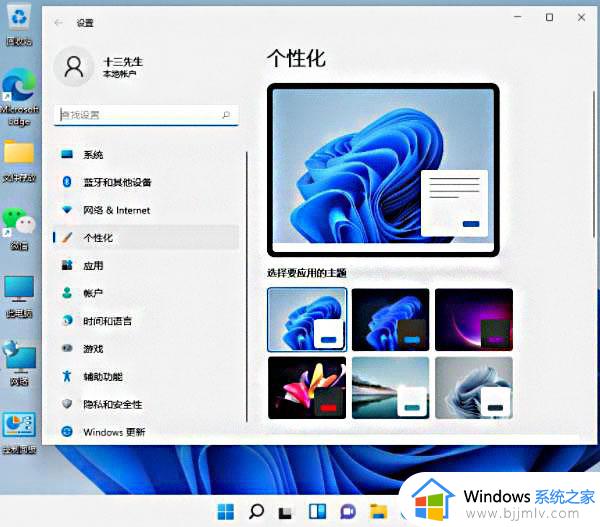Apply the colorful Captured Motion theme
The width and height of the screenshot is (600, 527).
[x=307, y=388]
